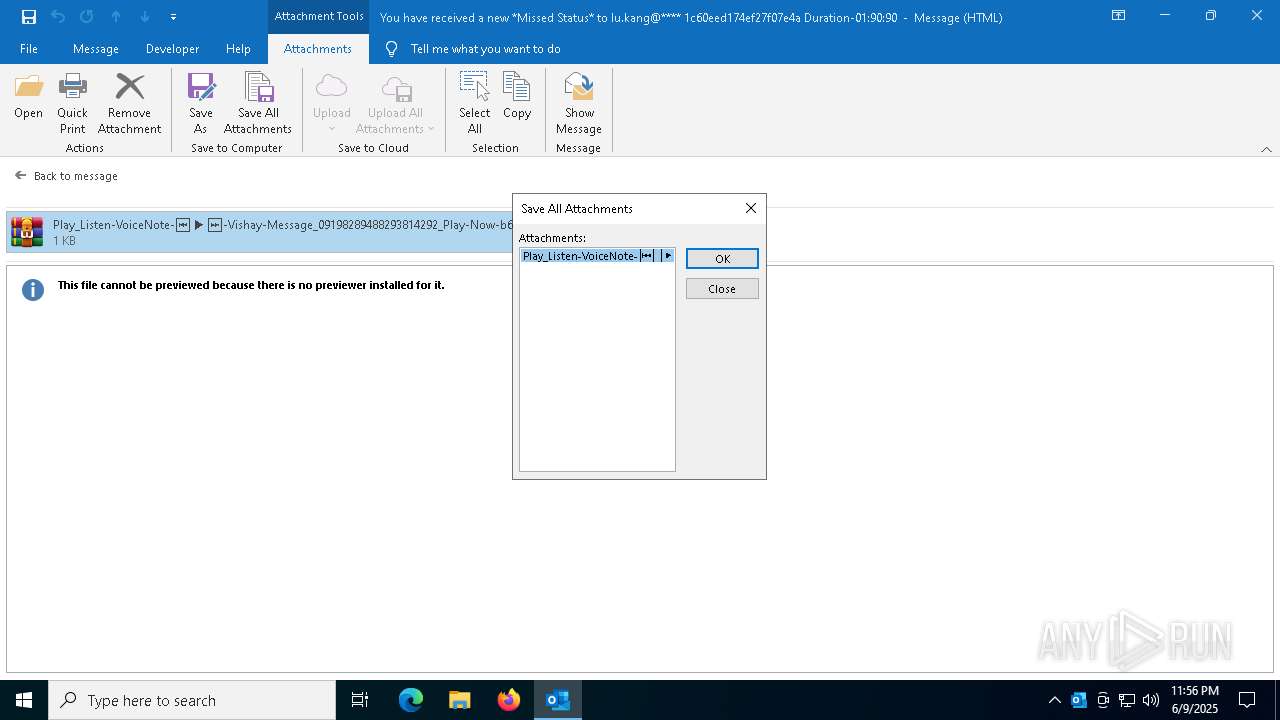Click the taskbar search box

[192, 700]
